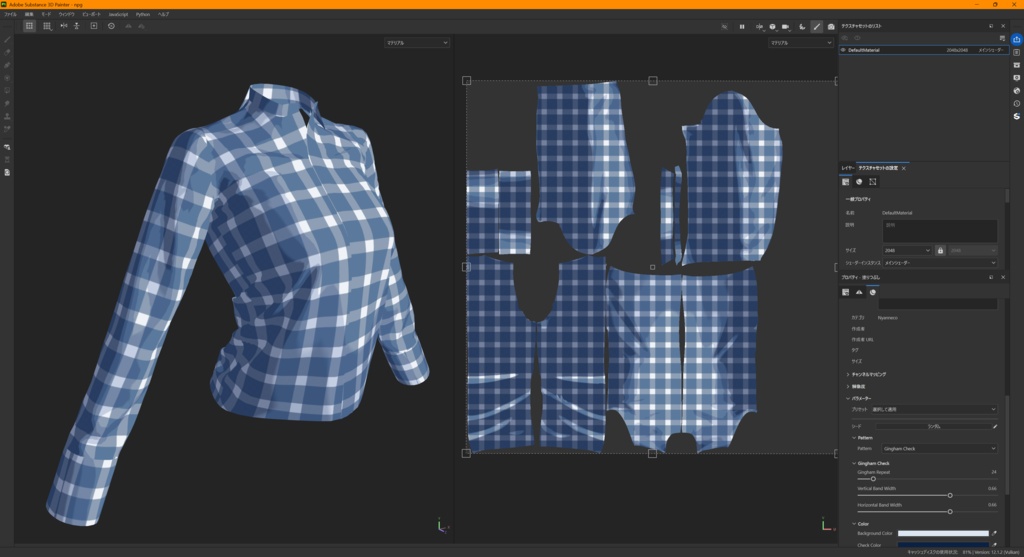The image size is (1024, 557).
Task: Click the seed edit pencil icon
Action: 995,426
